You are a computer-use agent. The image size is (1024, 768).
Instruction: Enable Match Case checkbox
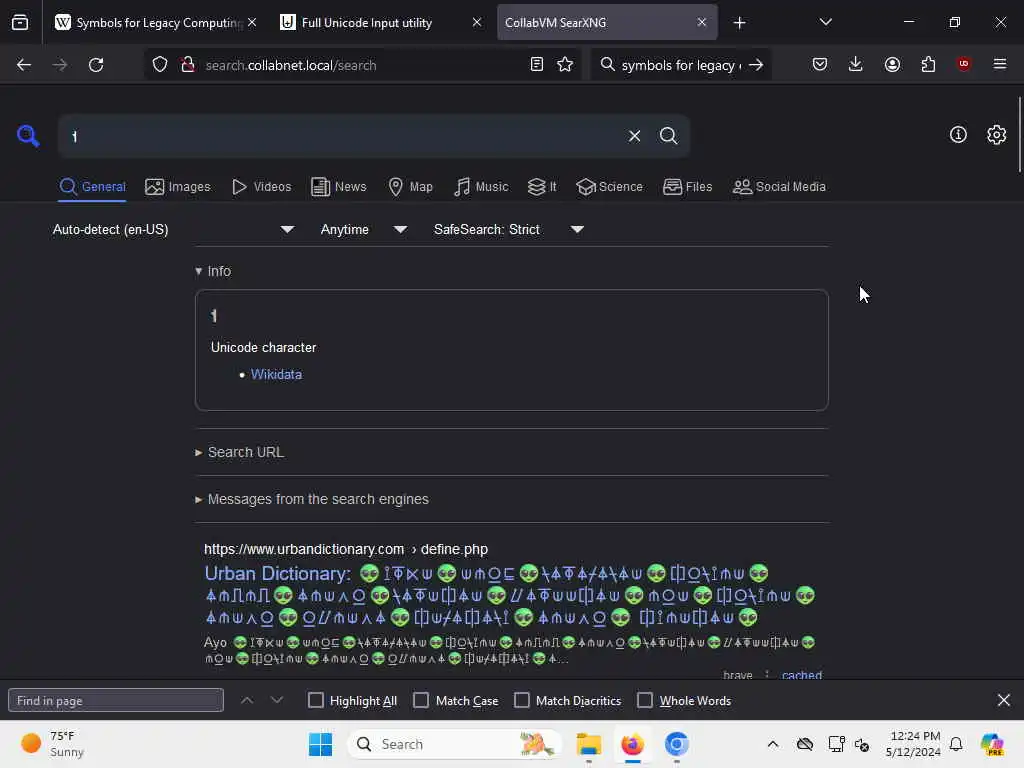coord(421,700)
